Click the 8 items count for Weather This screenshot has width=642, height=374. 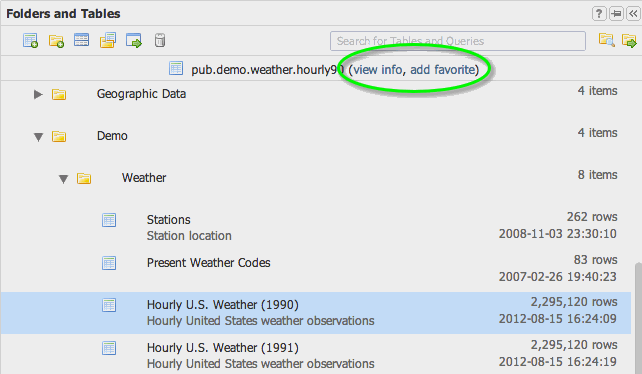click(x=597, y=175)
